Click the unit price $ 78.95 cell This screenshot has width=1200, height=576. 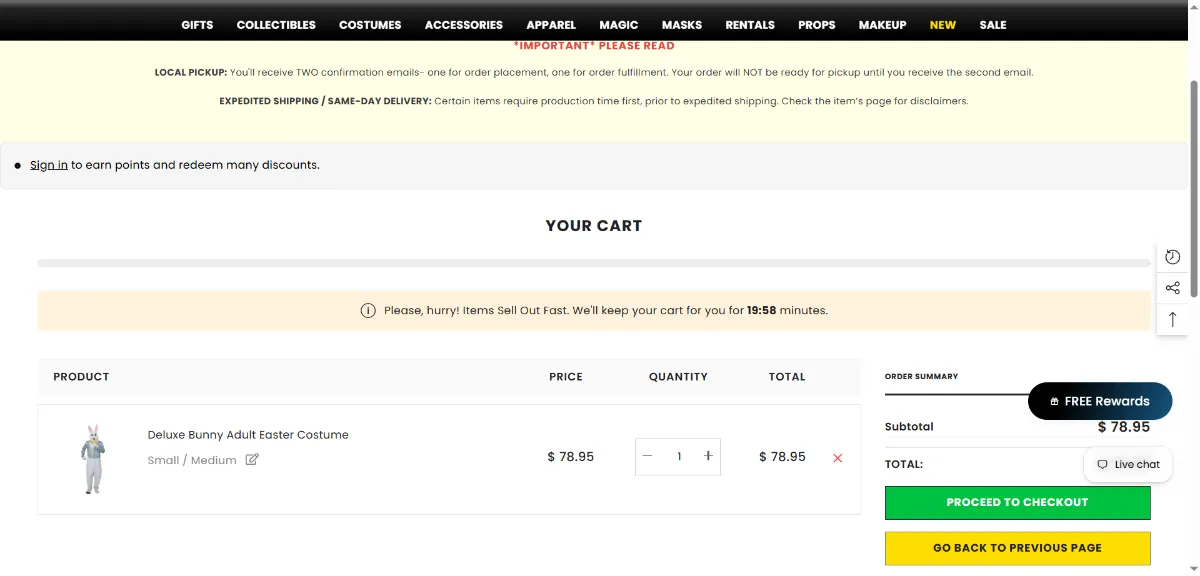point(571,457)
